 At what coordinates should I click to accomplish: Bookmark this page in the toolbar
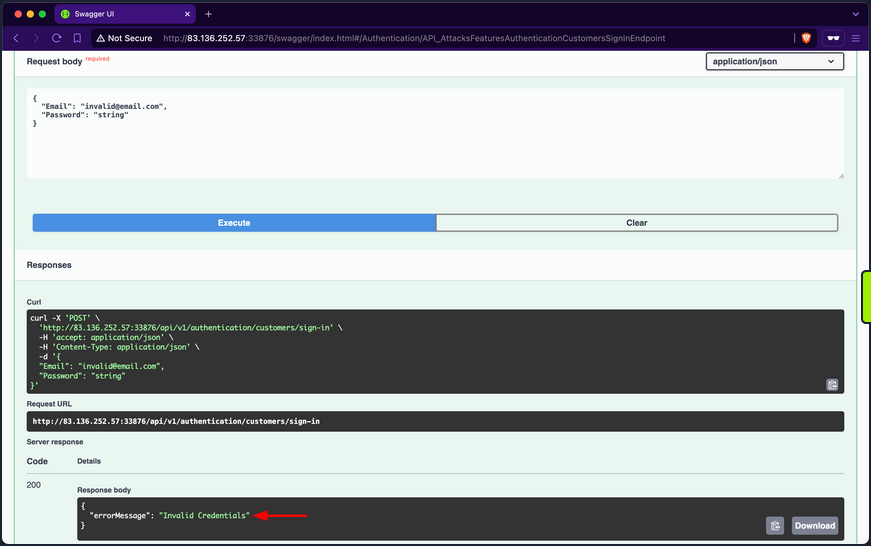[x=78, y=38]
